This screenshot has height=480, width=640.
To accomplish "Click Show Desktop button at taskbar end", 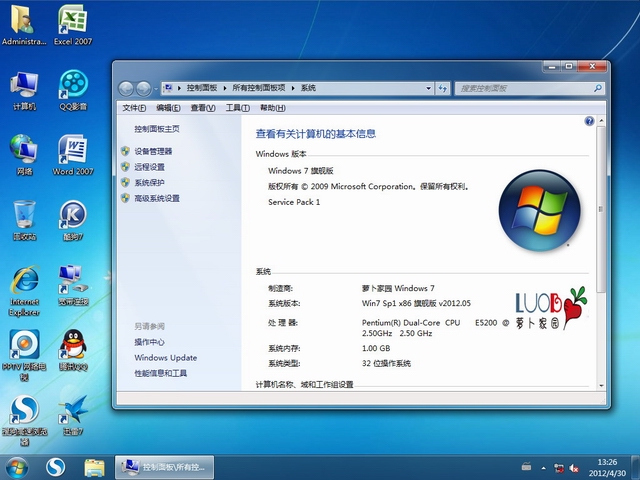I will coord(636,468).
